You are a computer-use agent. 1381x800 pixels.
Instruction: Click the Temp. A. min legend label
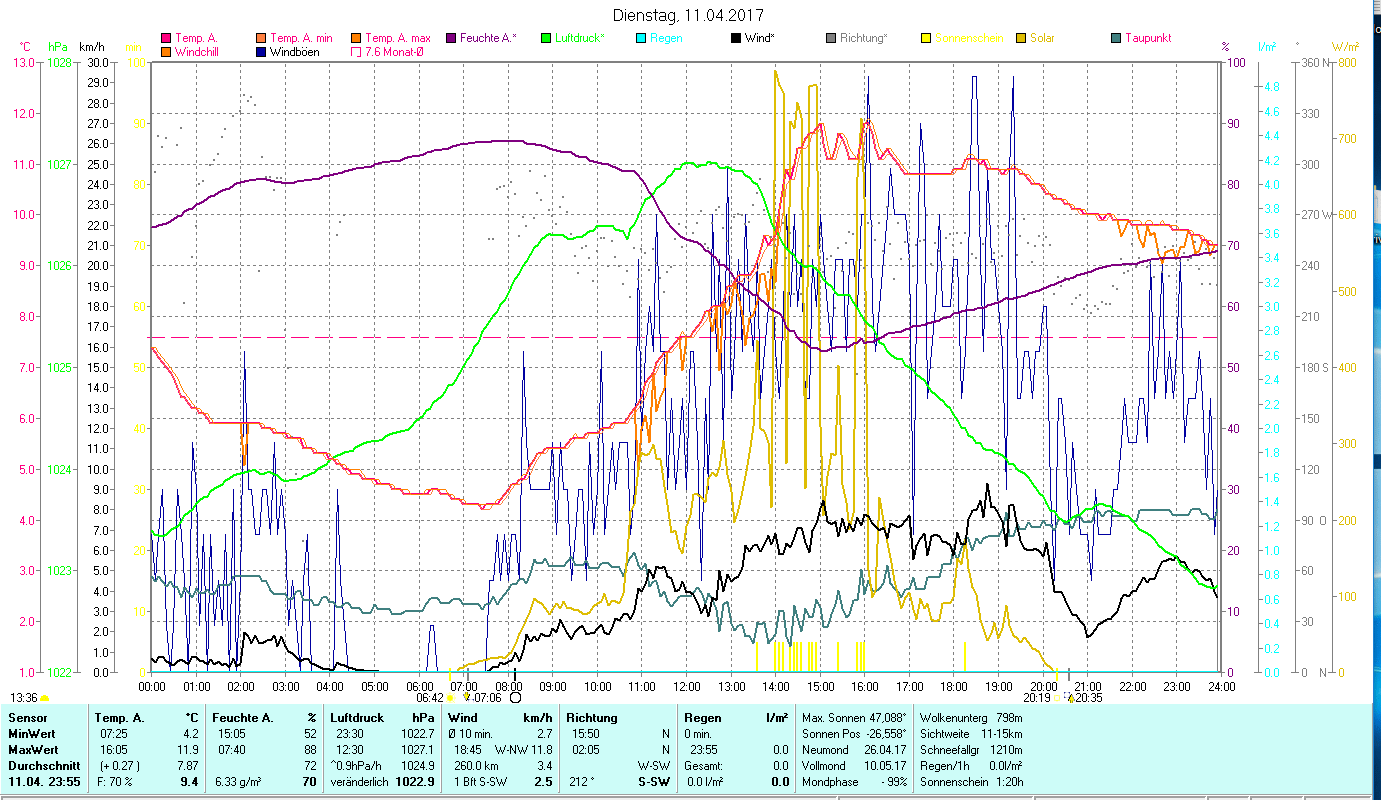(301, 39)
